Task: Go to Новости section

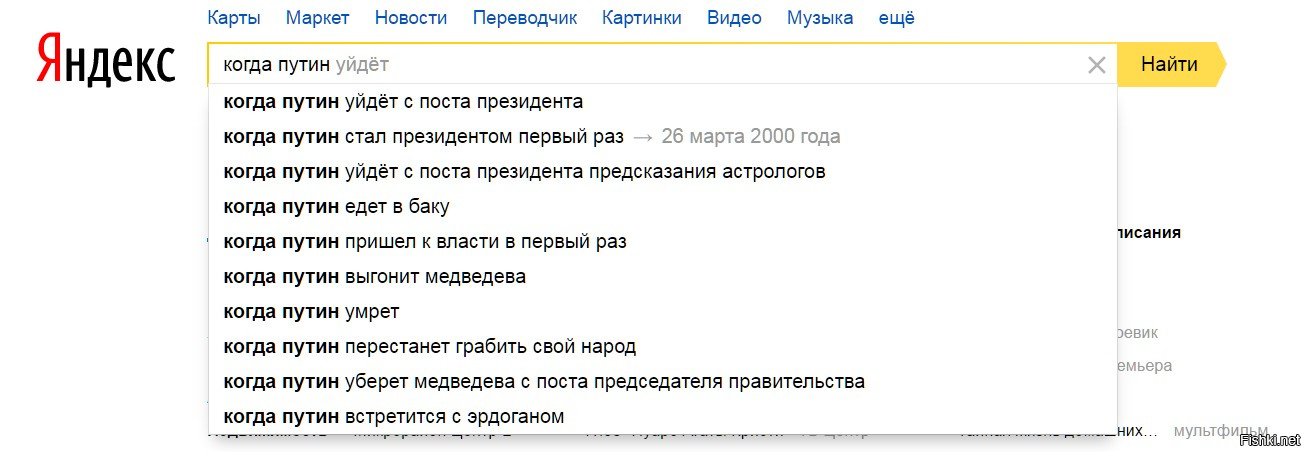Action: (x=411, y=17)
